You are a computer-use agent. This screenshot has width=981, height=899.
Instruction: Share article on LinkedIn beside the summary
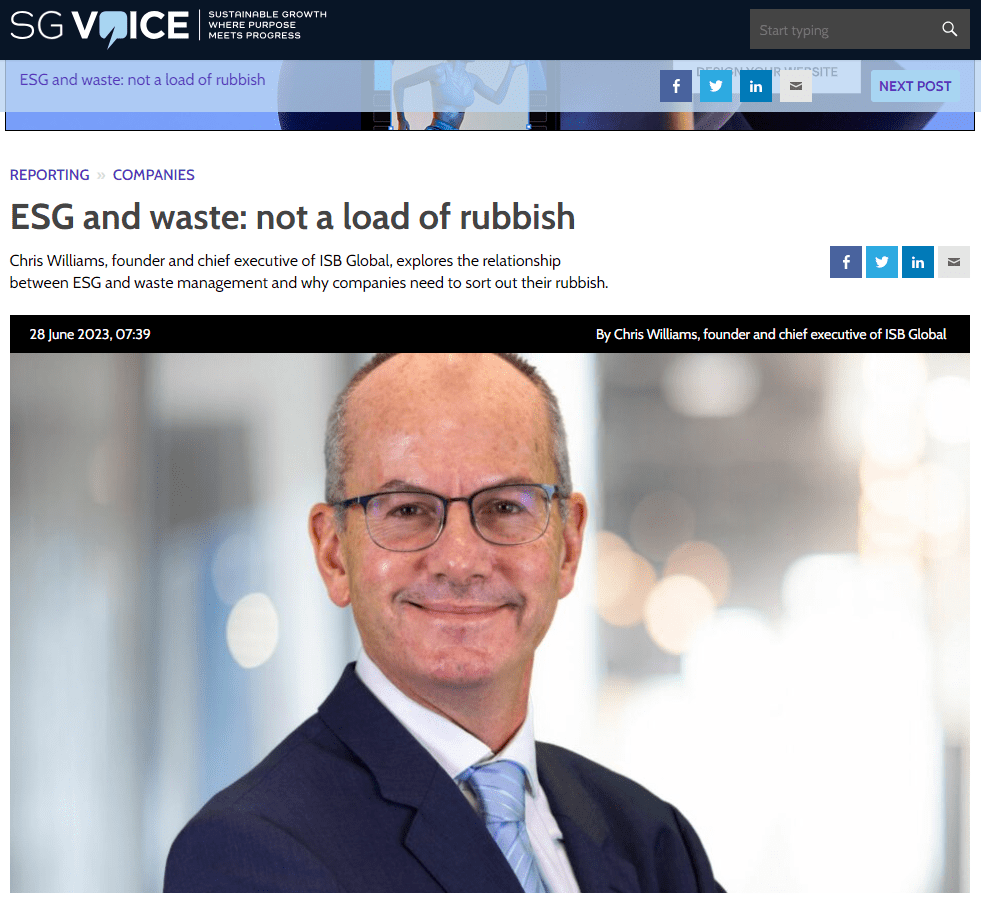pos(918,262)
